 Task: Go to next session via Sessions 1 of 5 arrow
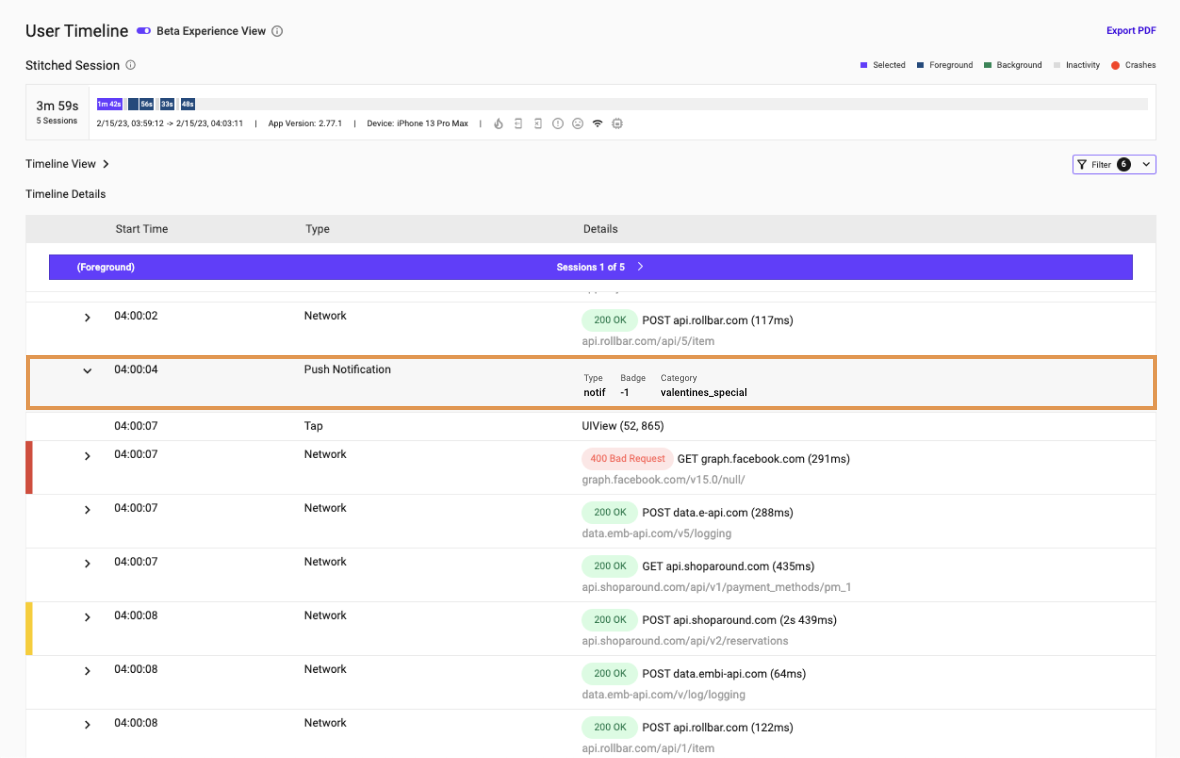click(x=640, y=266)
